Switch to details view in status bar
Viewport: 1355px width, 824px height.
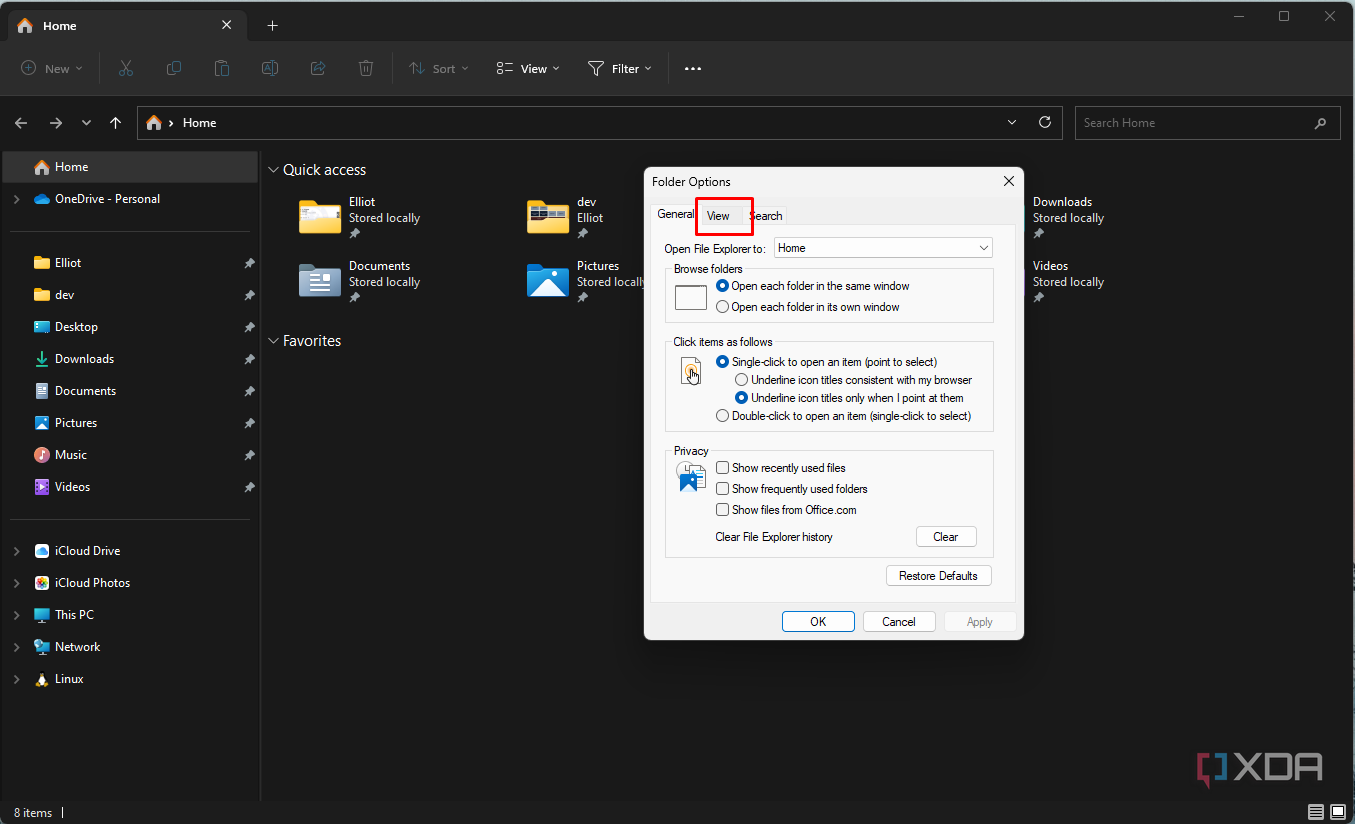tap(1316, 812)
